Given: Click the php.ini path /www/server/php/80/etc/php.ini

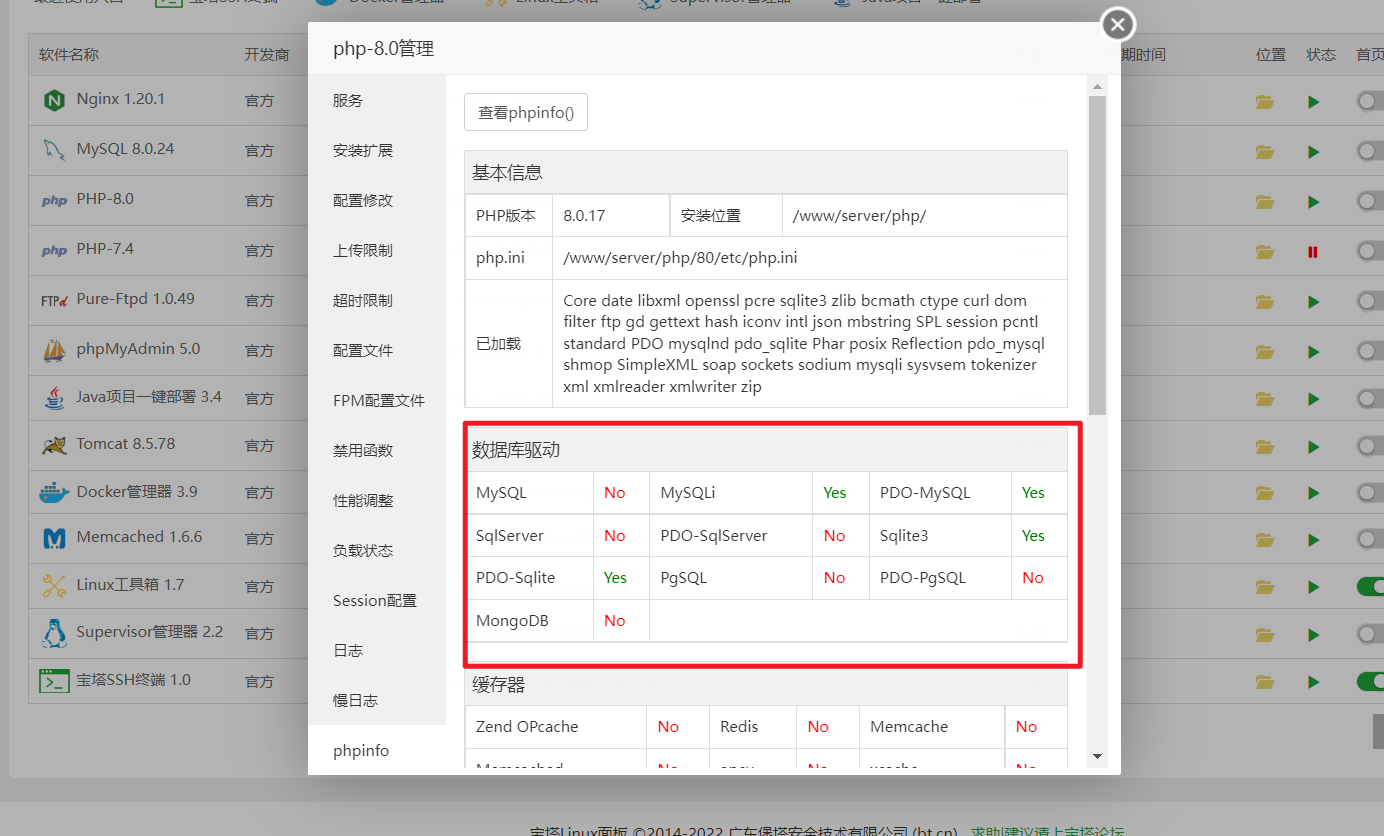Looking at the screenshot, I should [680, 257].
